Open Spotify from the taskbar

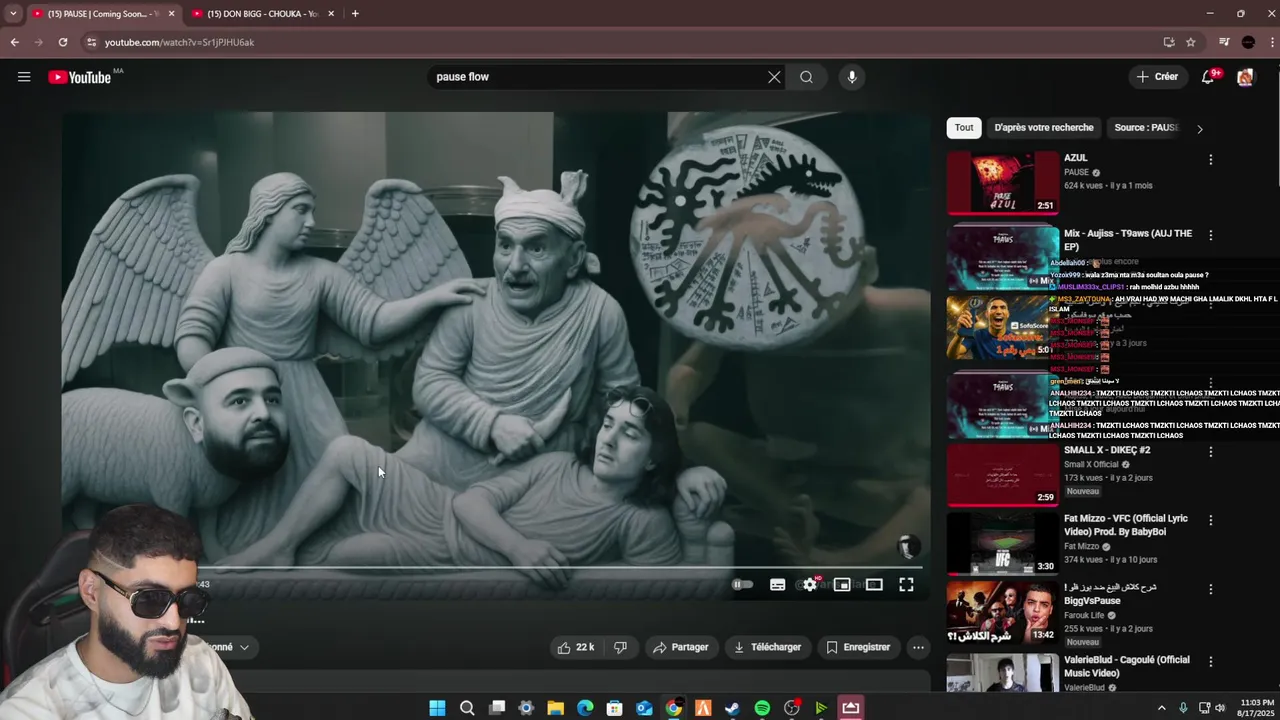(x=762, y=708)
